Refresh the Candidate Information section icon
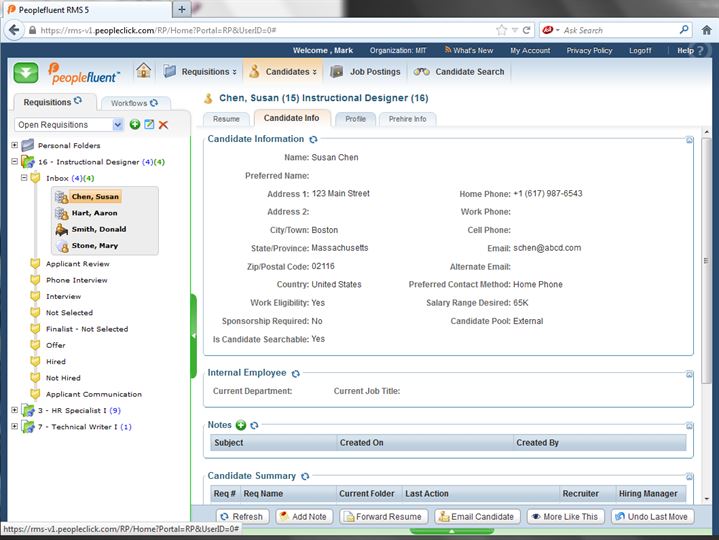Viewport: 719px width, 540px height. 313,140
